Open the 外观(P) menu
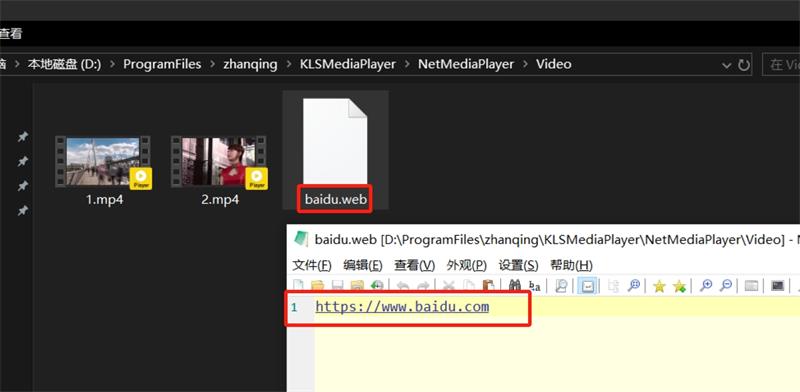This screenshot has height=392, width=800. pos(467,265)
